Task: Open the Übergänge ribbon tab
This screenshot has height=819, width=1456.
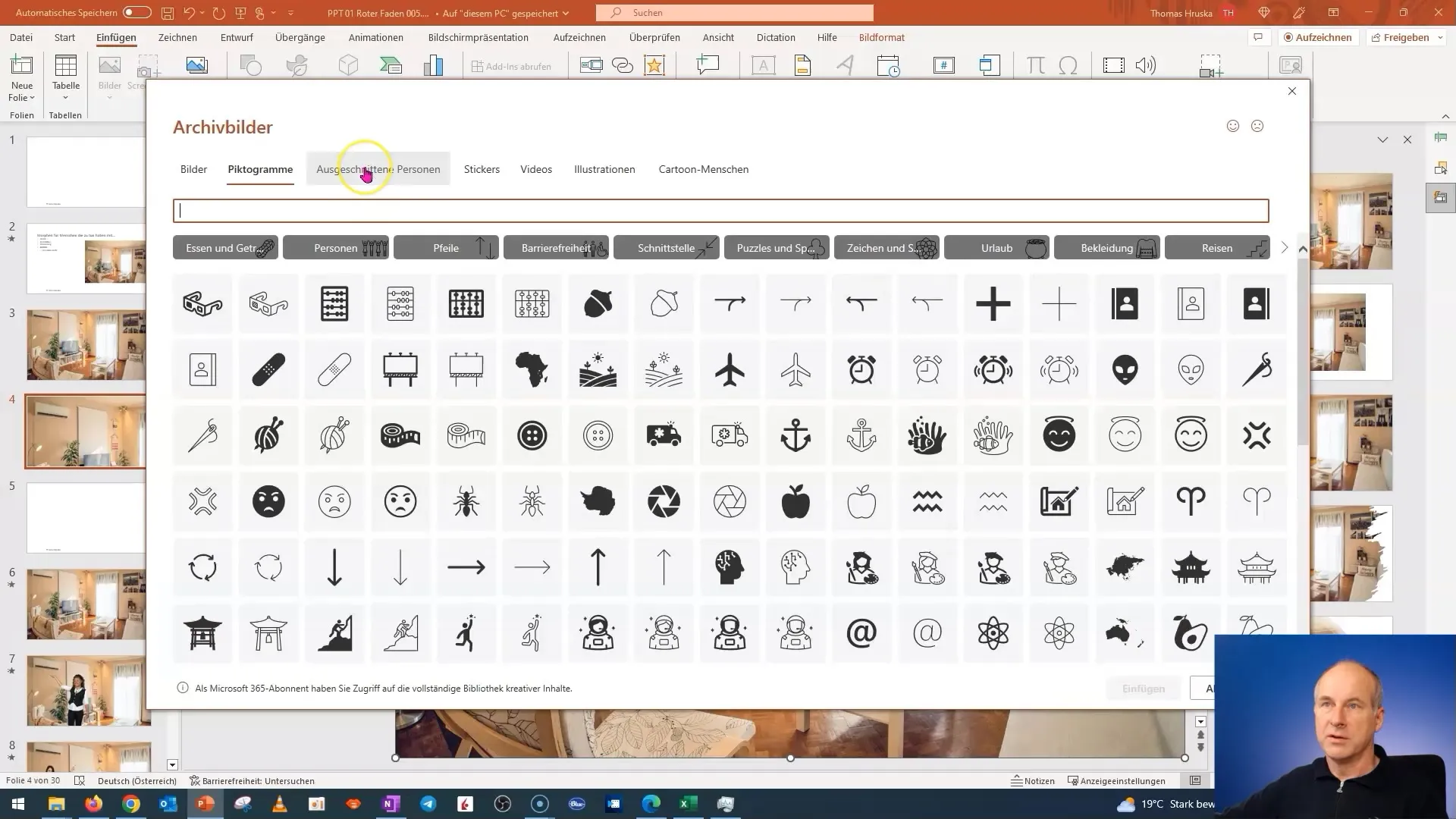Action: (x=300, y=37)
